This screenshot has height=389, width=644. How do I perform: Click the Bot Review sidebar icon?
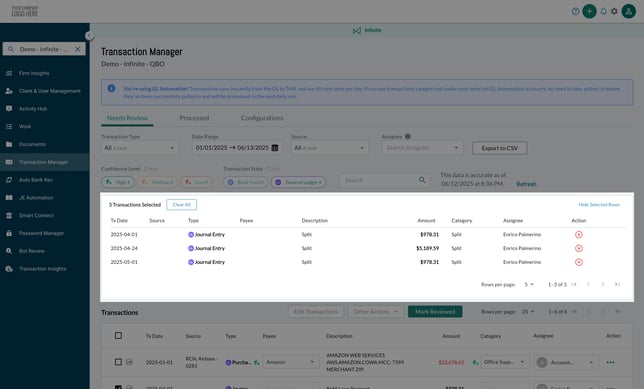pos(9,251)
